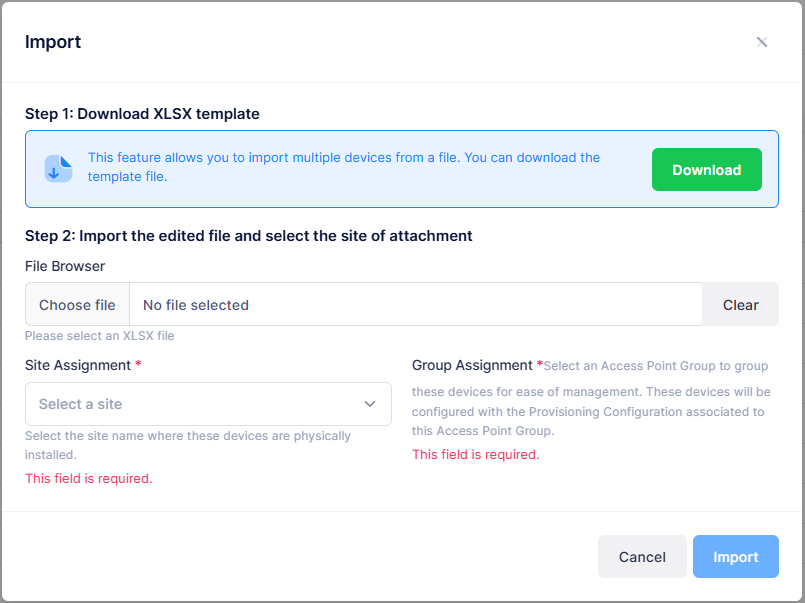Click the Choose file button
805x603 pixels.
point(77,305)
